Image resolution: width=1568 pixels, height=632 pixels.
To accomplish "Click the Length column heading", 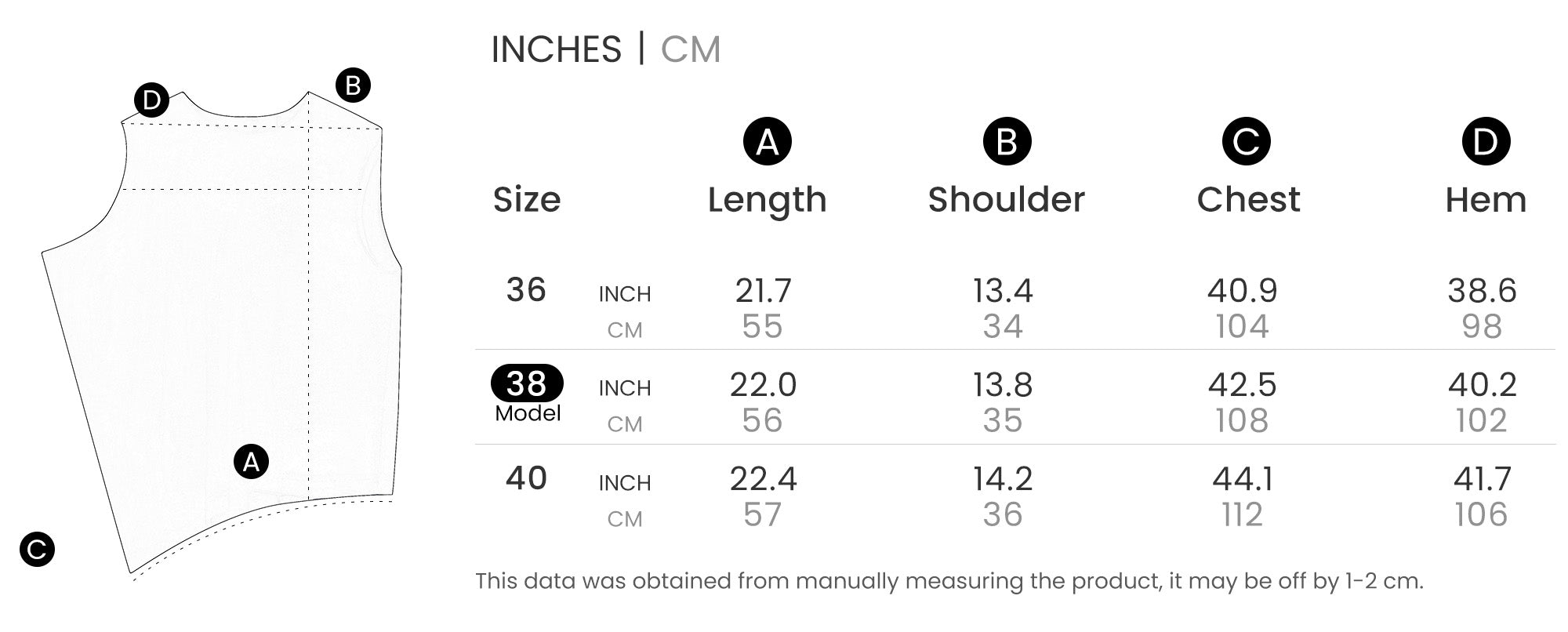I will click(x=767, y=200).
